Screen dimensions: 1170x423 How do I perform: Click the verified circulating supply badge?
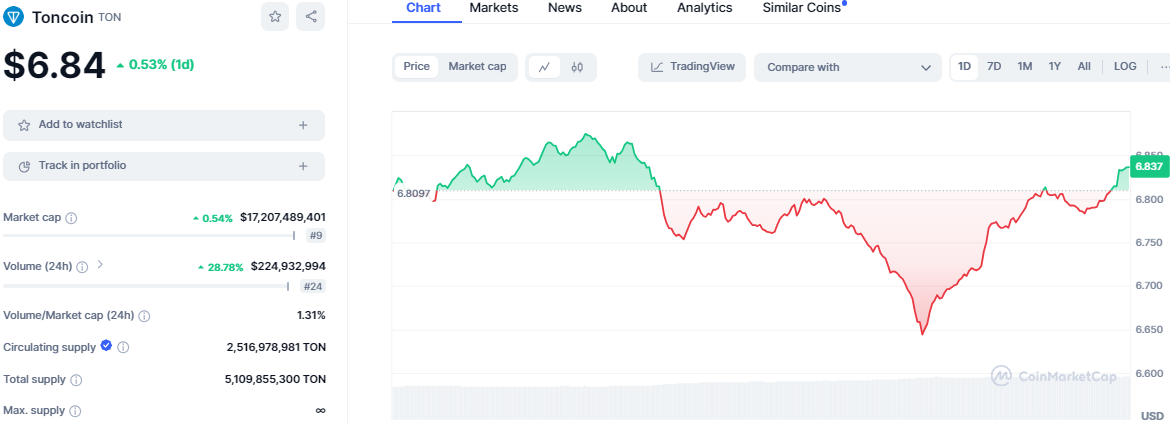(106, 346)
